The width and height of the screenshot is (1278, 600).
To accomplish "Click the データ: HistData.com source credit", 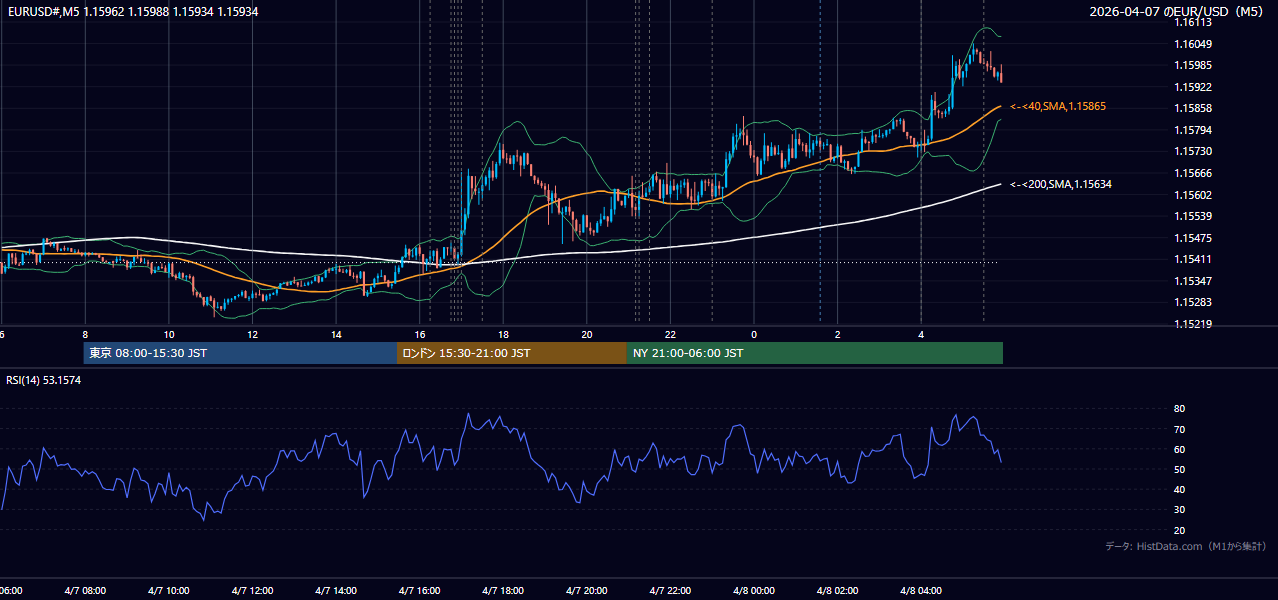I will coord(1186,546).
